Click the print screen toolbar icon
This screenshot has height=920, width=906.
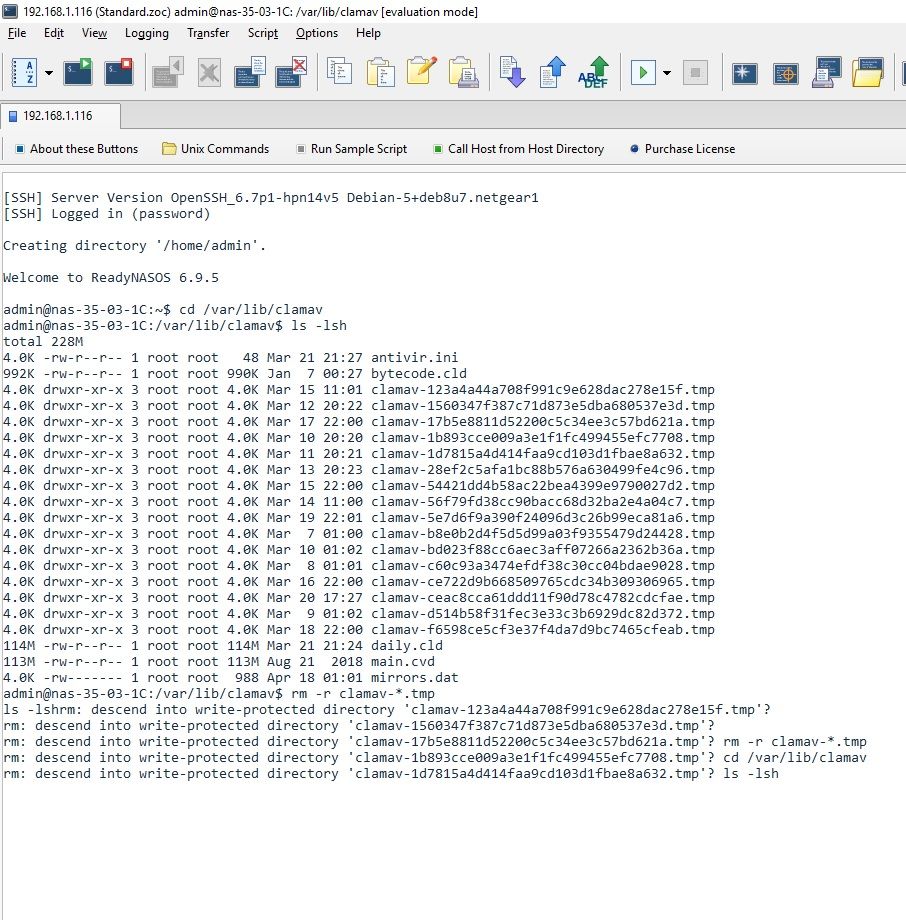827,73
